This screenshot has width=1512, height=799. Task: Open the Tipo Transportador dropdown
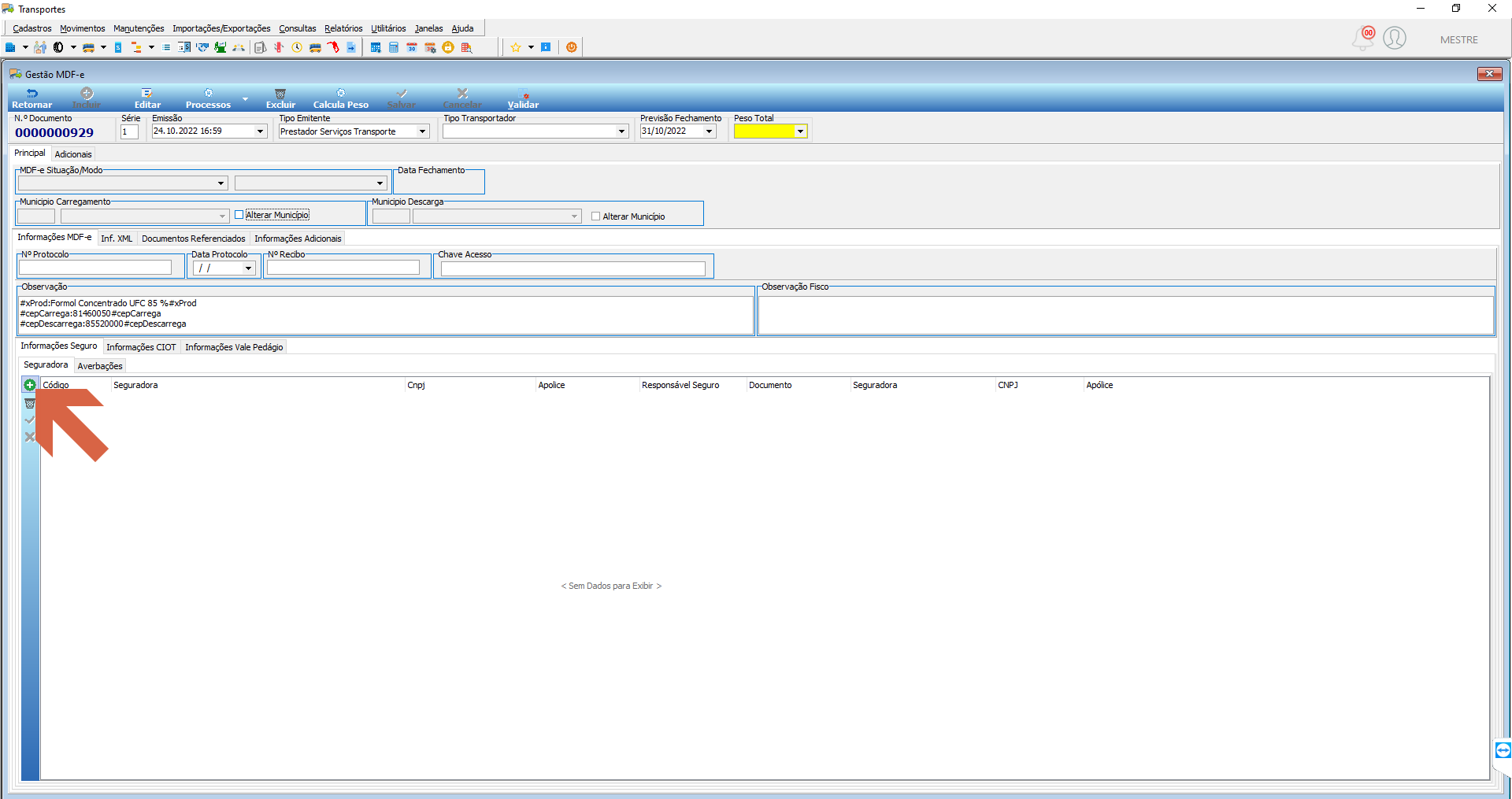click(621, 131)
